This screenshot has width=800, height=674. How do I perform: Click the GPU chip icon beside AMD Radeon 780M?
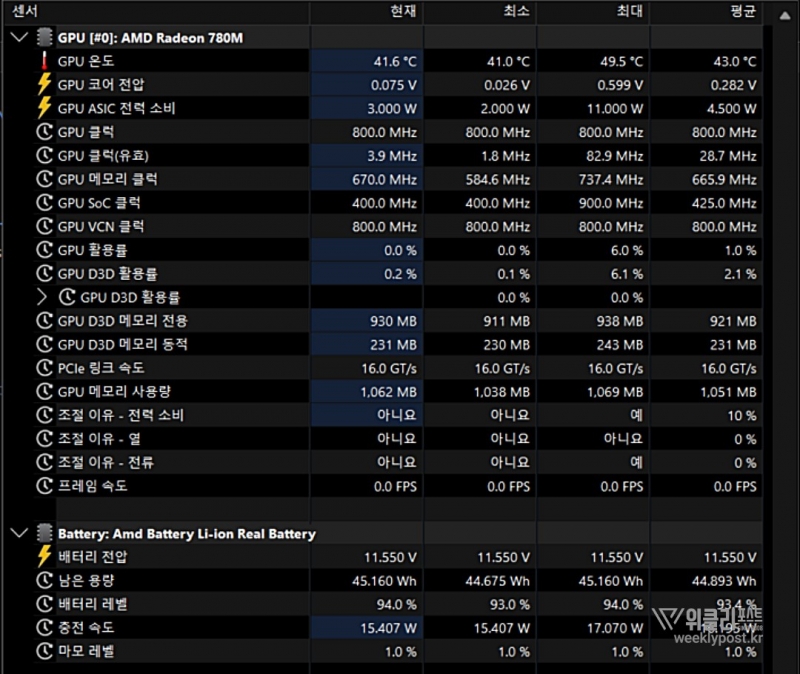(44, 37)
